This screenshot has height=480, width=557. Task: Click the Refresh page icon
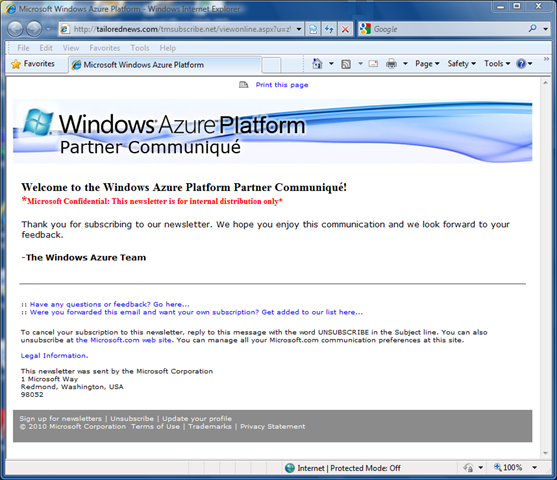[x=329, y=29]
